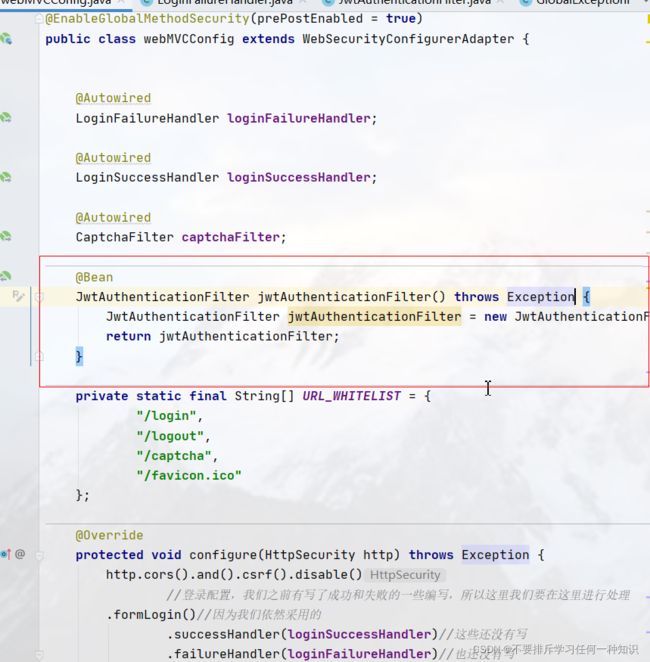Click the loginSuccessHandler field declaration name
This screenshot has width=650, height=662.
point(298,177)
